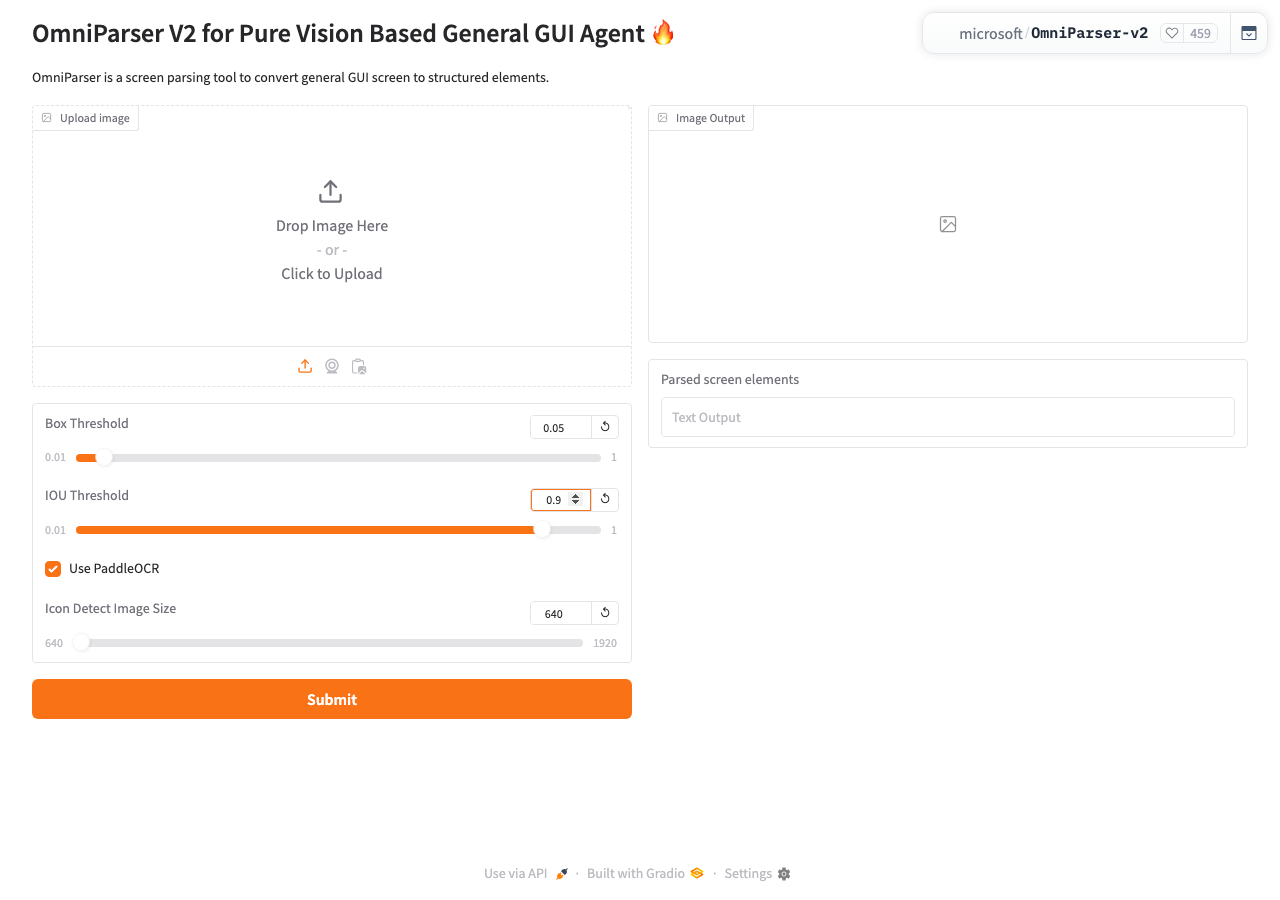Screen dimensions: 1280x900
Task: Reset the Icon Detect Image Size value
Action: [x=605, y=613]
